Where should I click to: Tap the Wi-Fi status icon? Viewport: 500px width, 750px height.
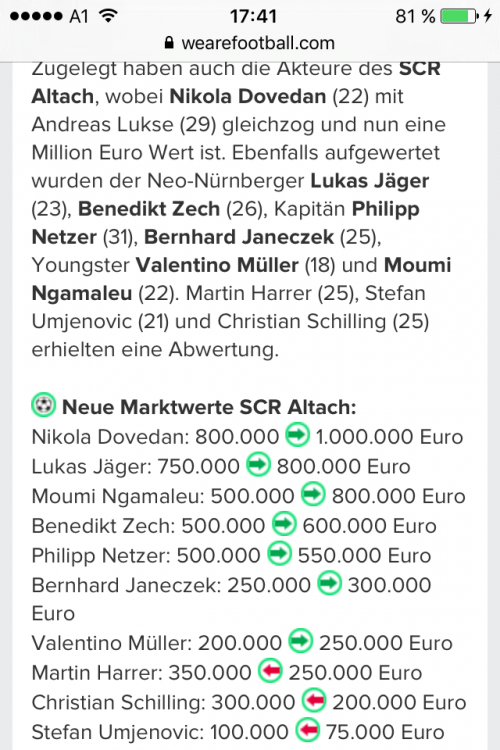point(109,16)
